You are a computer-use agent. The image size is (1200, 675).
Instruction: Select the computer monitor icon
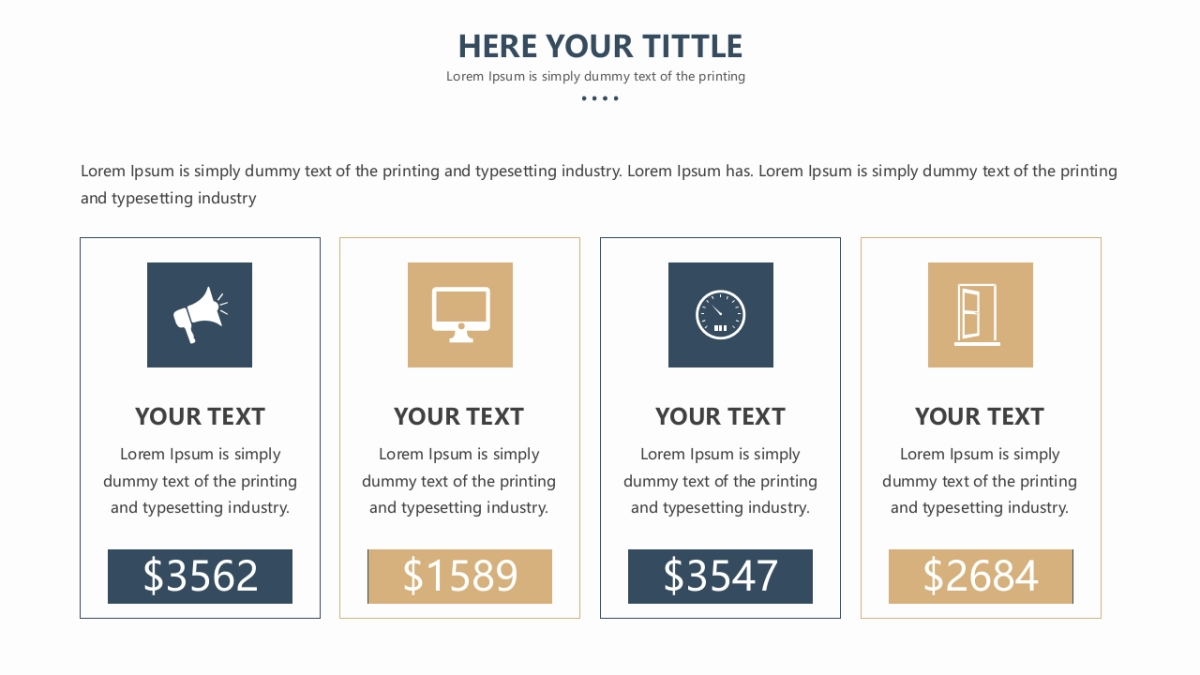[460, 314]
